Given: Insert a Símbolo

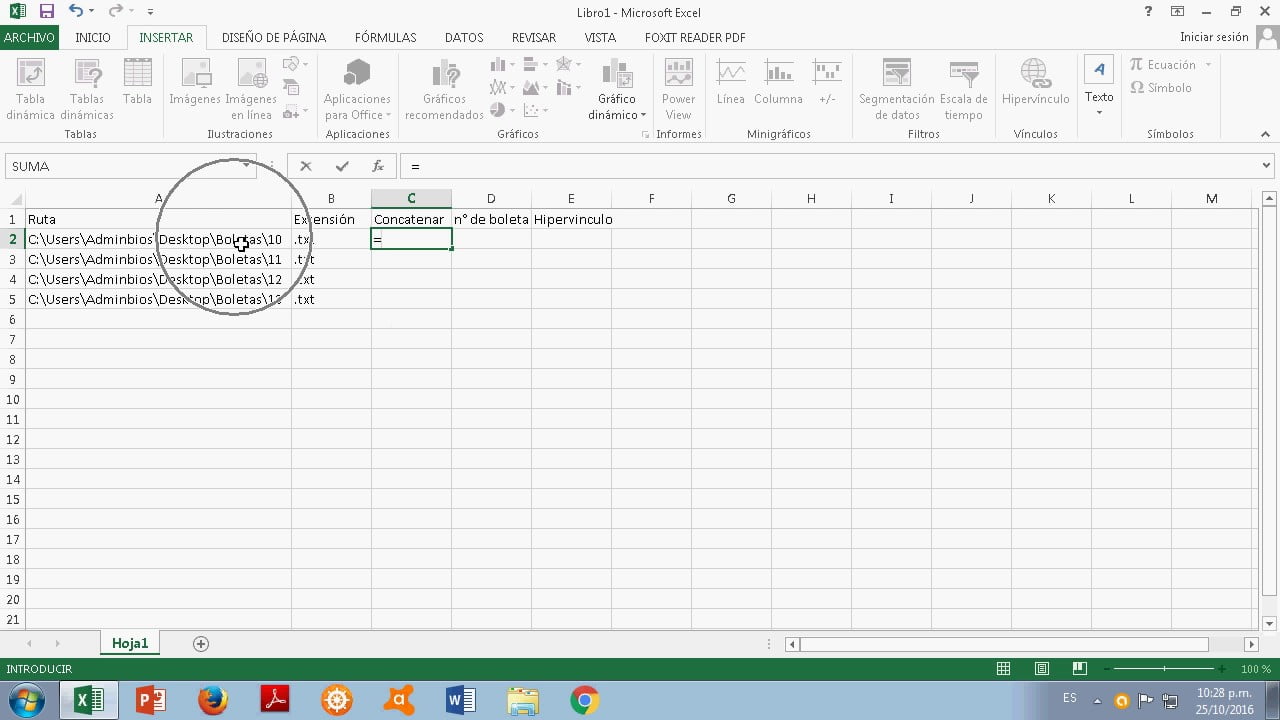Looking at the screenshot, I should 1161,88.
